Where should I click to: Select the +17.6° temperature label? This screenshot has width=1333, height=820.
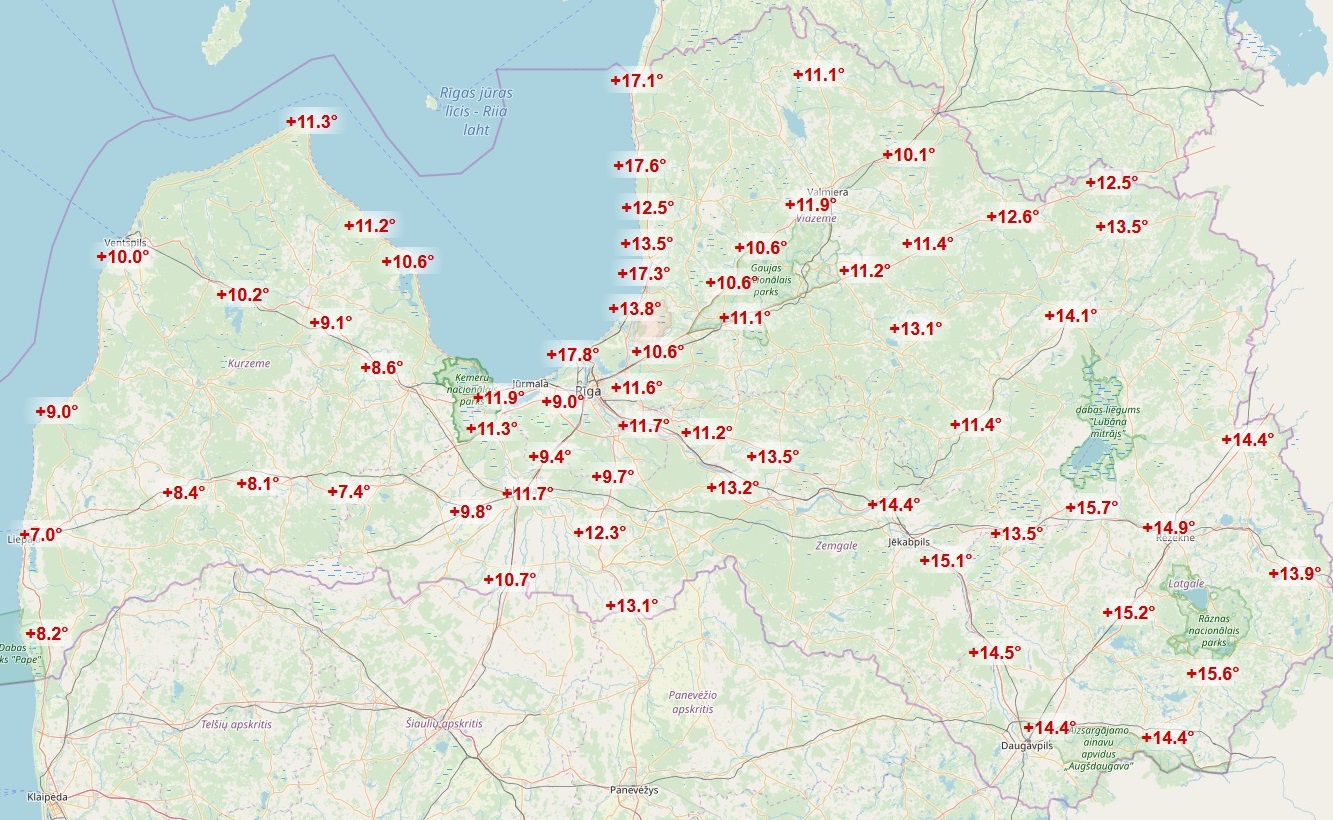click(x=639, y=166)
